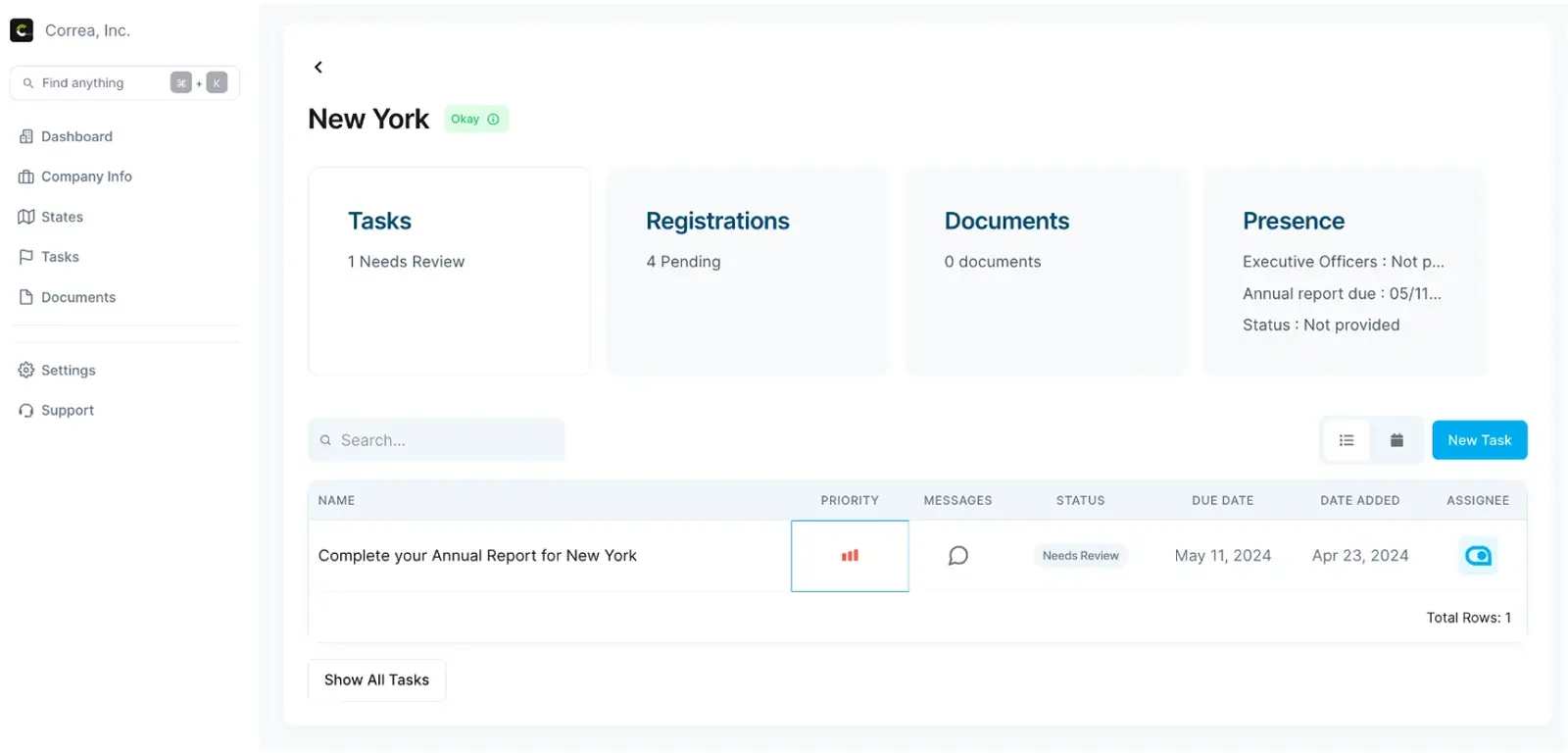Open the Registrations card
Screen dimensions: 1568x753
748,272
